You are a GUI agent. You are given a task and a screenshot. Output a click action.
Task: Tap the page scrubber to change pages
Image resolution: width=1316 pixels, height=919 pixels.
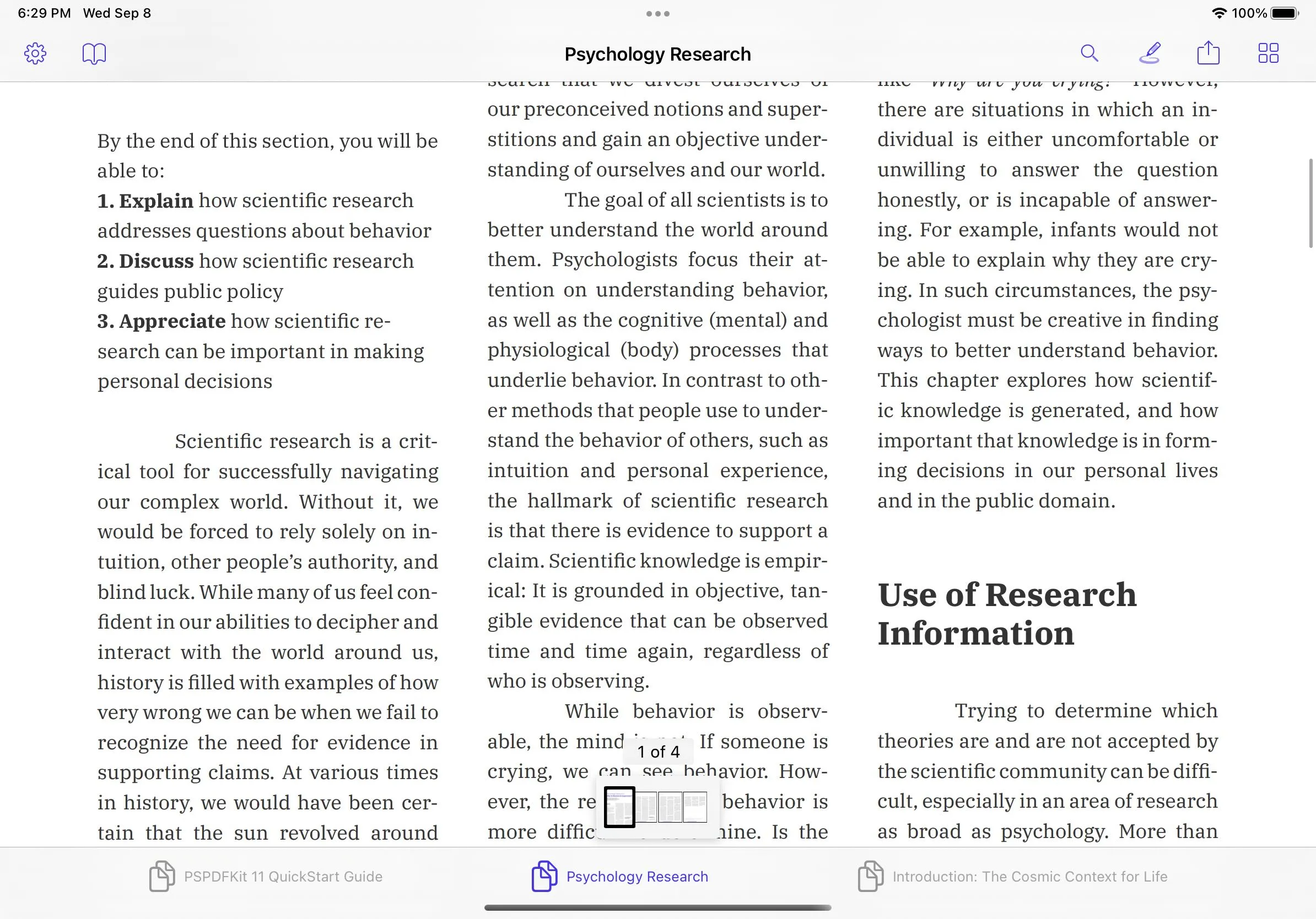(x=658, y=808)
